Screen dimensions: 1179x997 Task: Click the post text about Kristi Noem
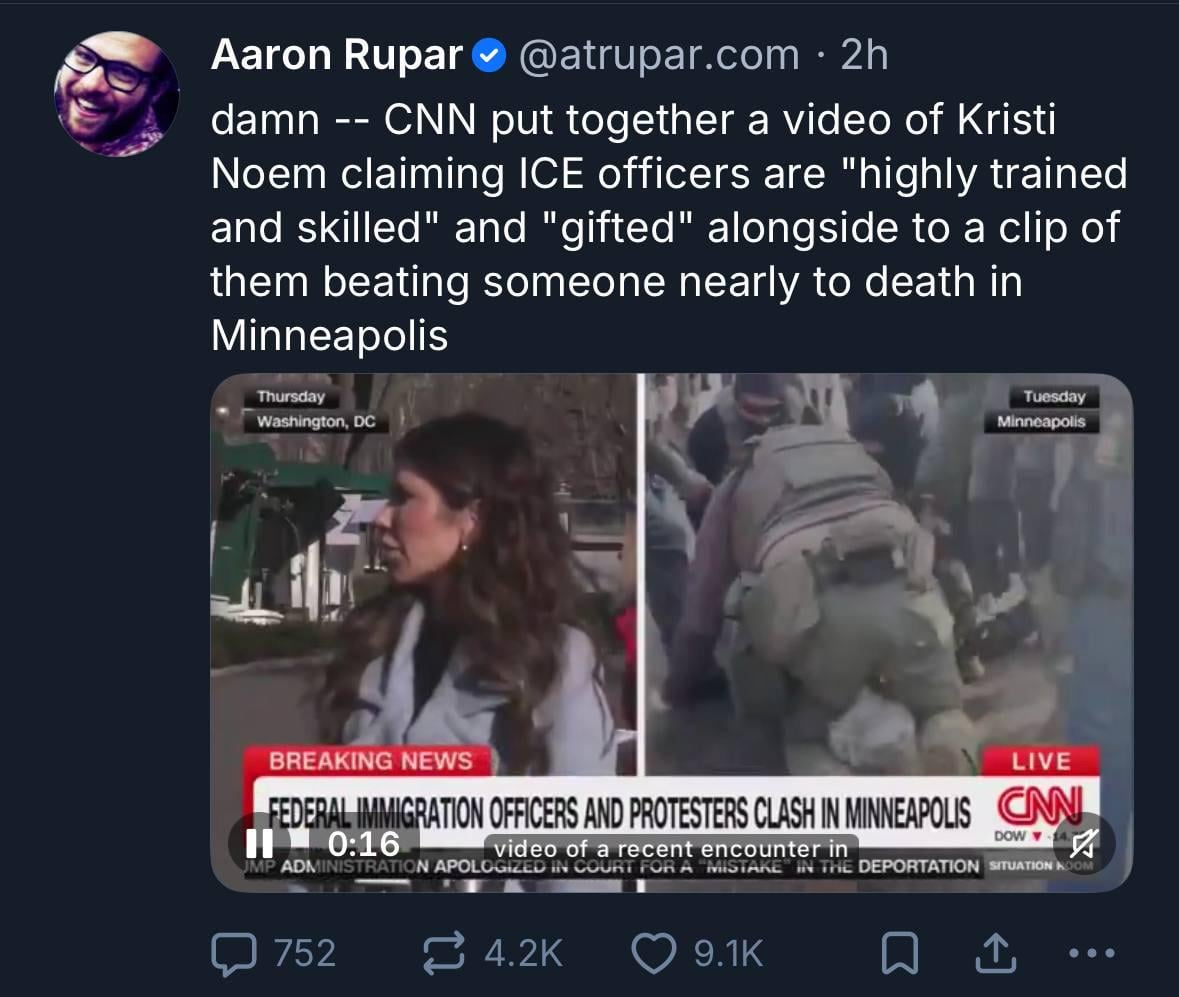pos(669,227)
